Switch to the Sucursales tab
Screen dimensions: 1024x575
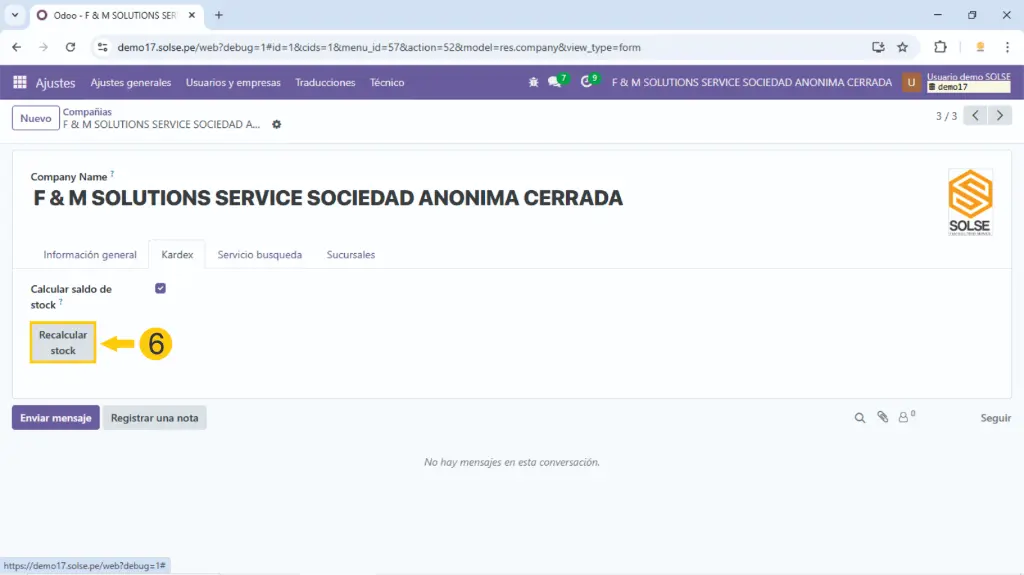pos(351,255)
